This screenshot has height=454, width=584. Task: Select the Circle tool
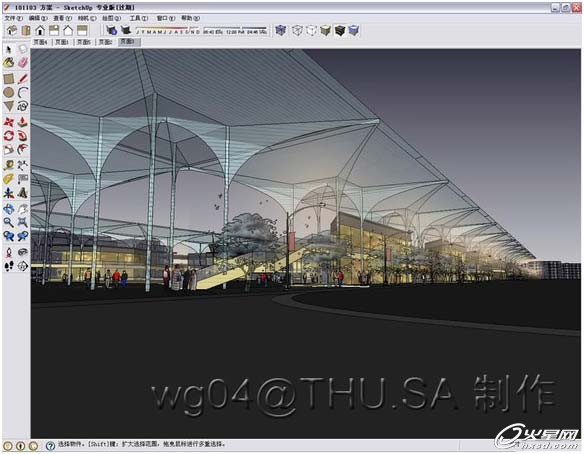9,92
